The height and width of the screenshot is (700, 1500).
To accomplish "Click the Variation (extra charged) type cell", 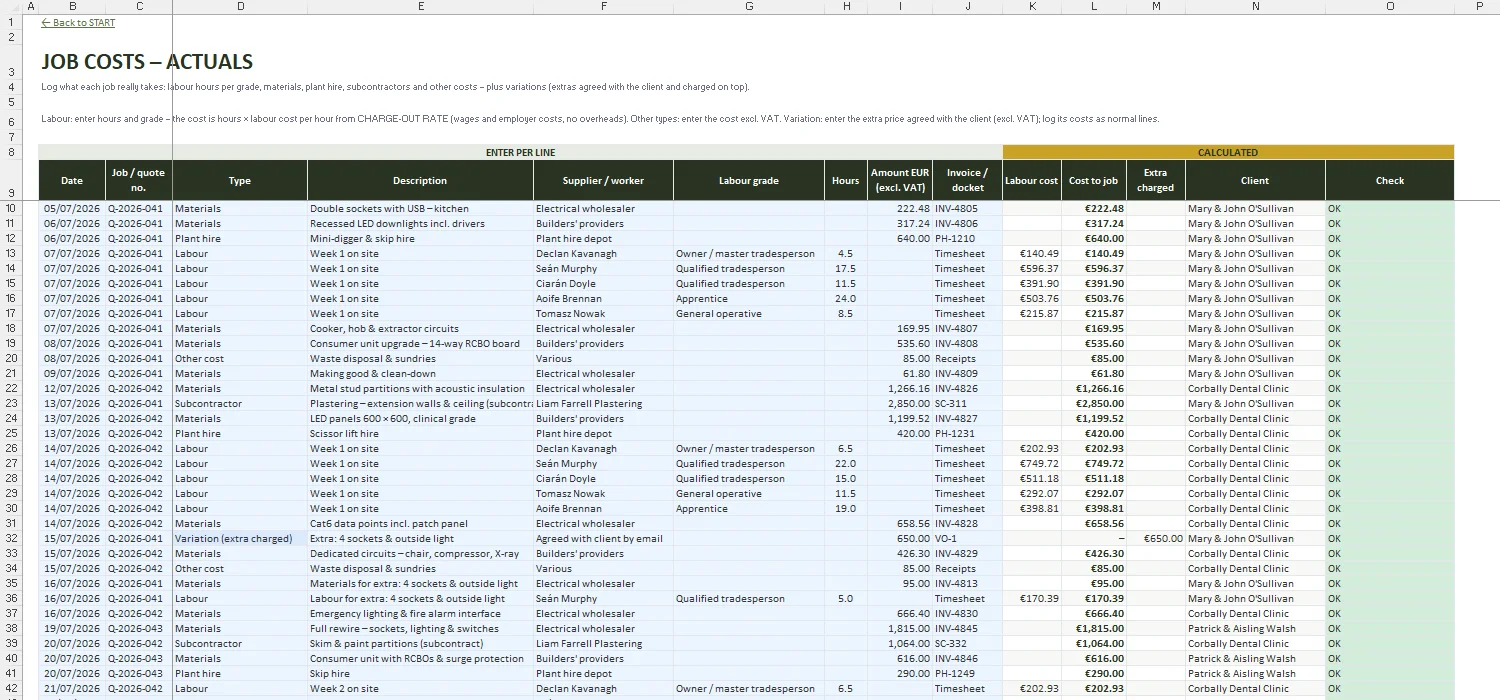I will point(240,539).
